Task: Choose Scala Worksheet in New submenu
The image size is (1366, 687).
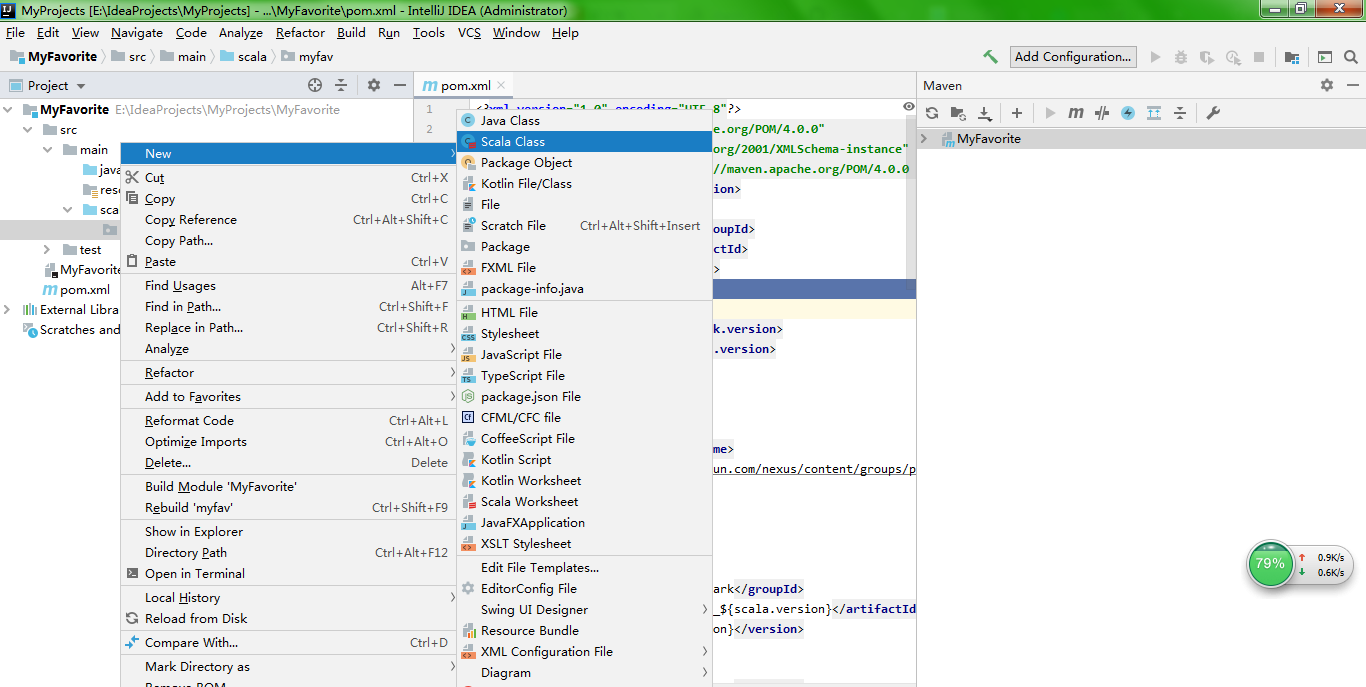Action: click(585, 502)
